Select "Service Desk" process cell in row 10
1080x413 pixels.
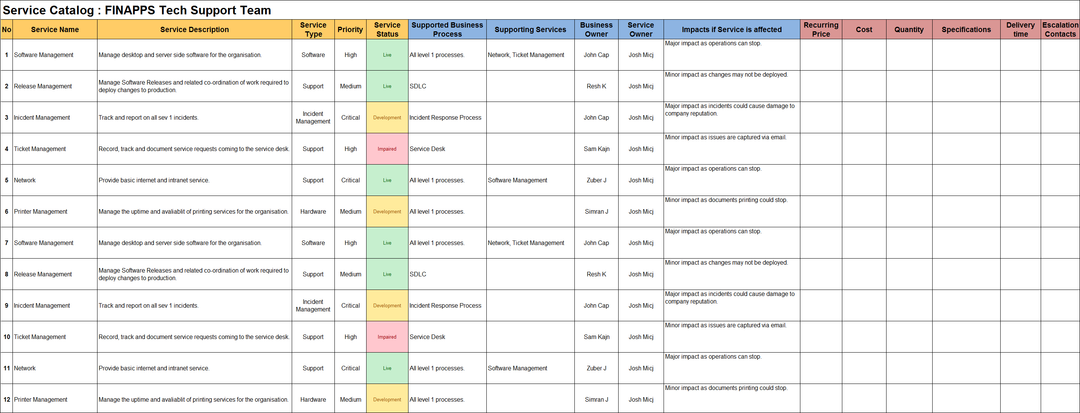coord(446,337)
